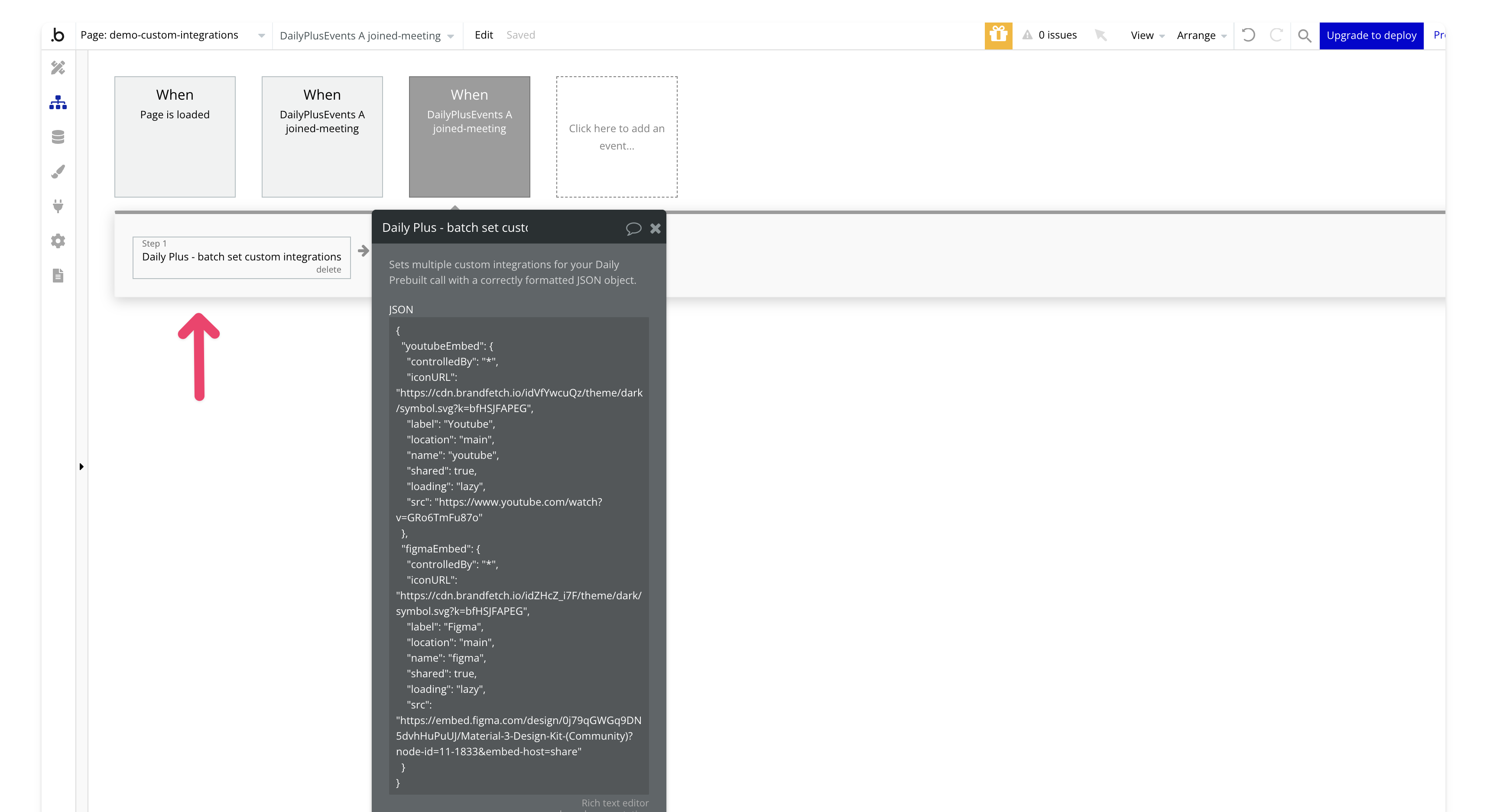1487x812 pixels.
Task: Click the Undo arrow icon
Action: tap(1248, 35)
